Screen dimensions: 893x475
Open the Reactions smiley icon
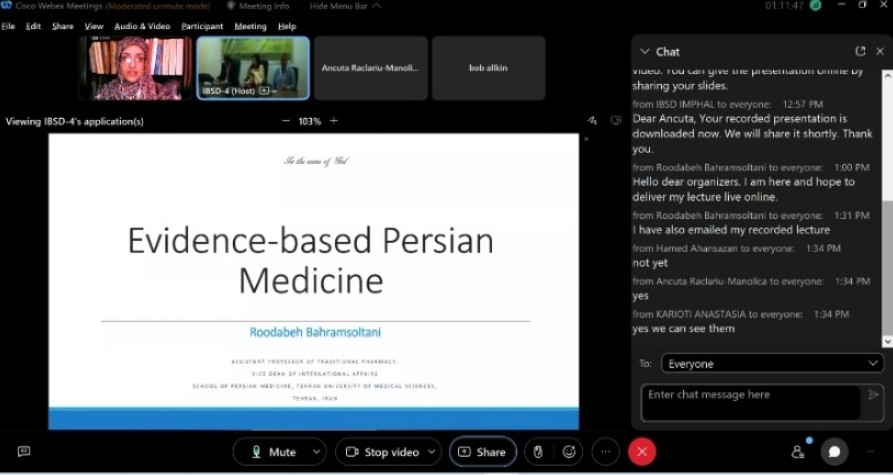570,452
